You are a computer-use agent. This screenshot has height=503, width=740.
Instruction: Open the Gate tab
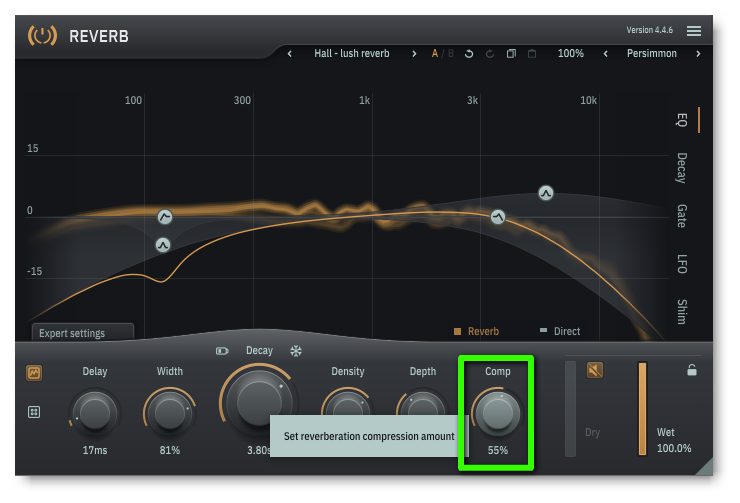click(681, 216)
